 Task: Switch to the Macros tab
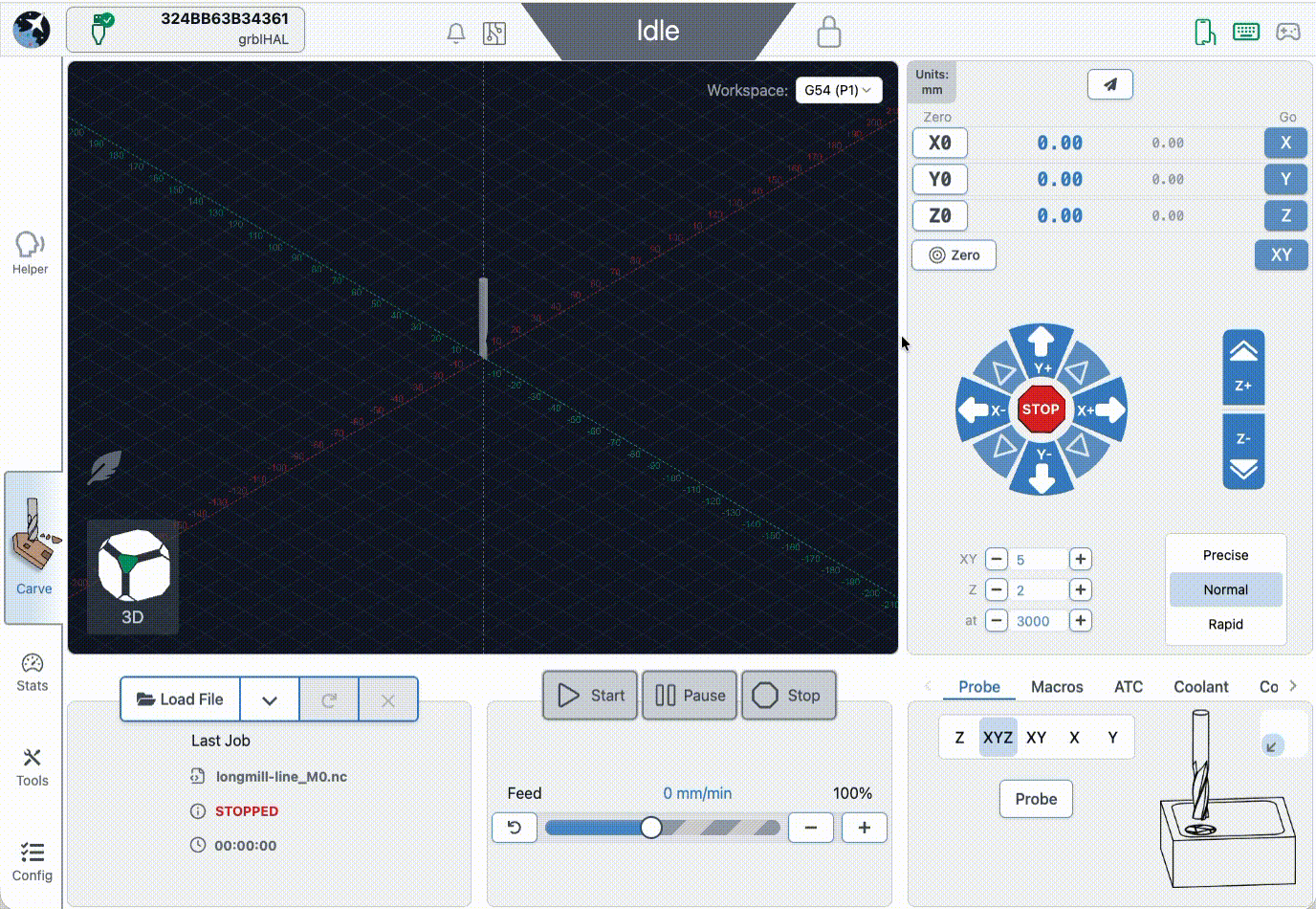1057,687
